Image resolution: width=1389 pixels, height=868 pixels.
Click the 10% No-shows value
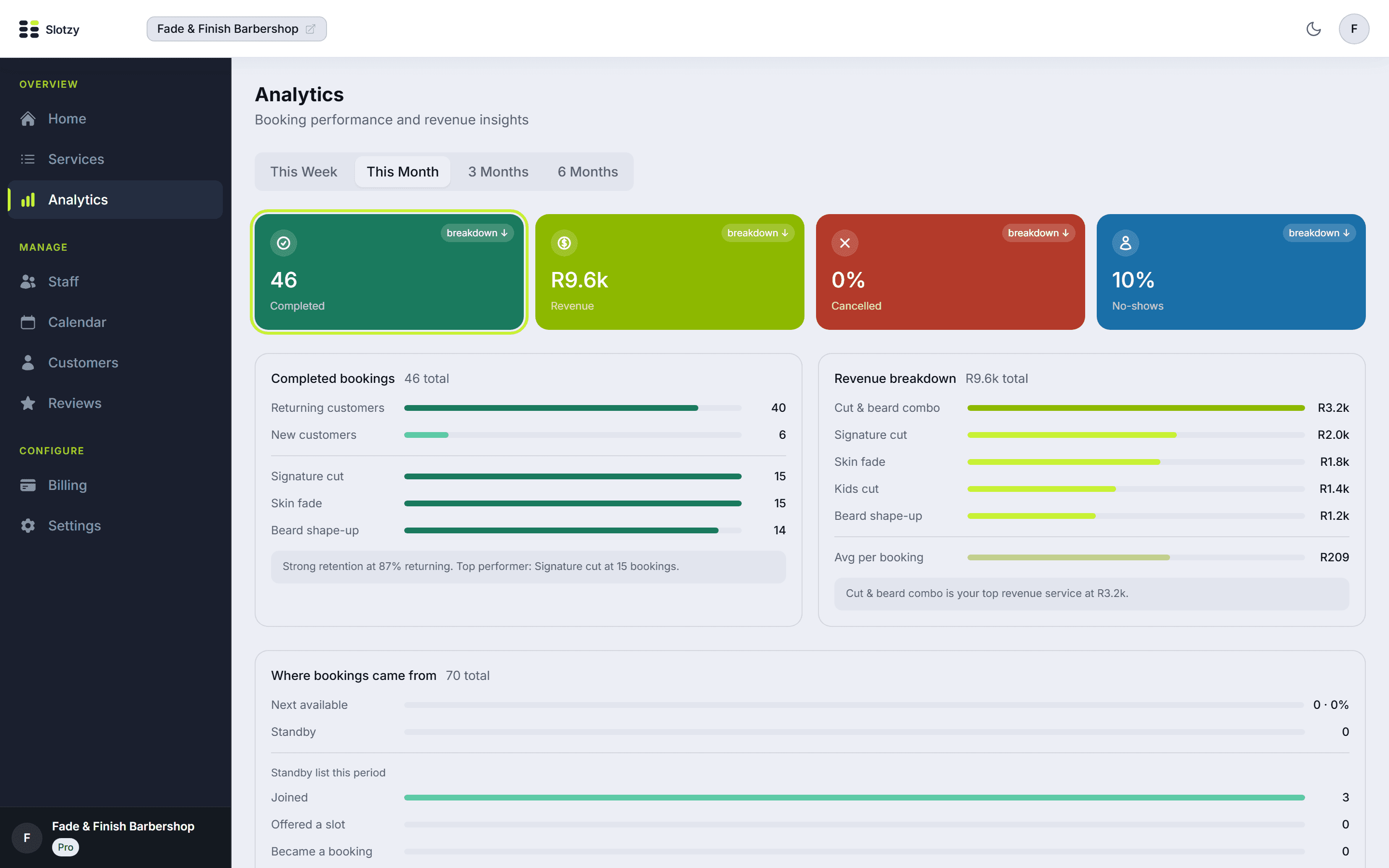[x=1132, y=280]
